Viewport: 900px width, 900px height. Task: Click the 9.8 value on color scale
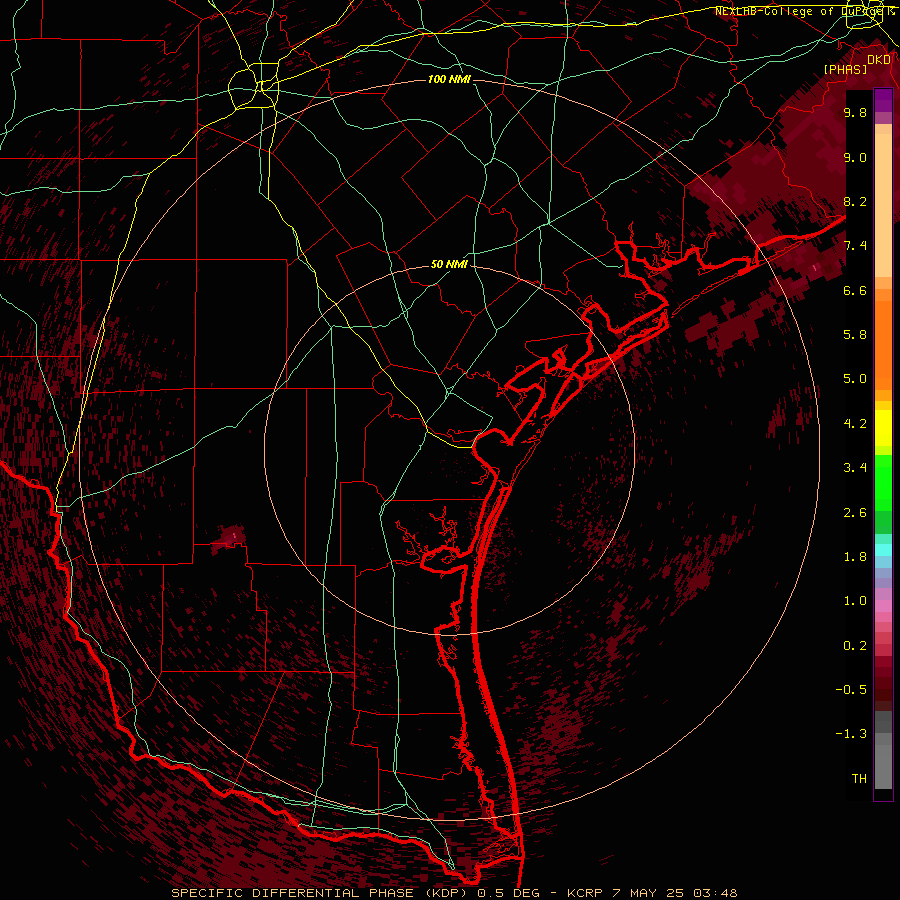click(x=855, y=112)
